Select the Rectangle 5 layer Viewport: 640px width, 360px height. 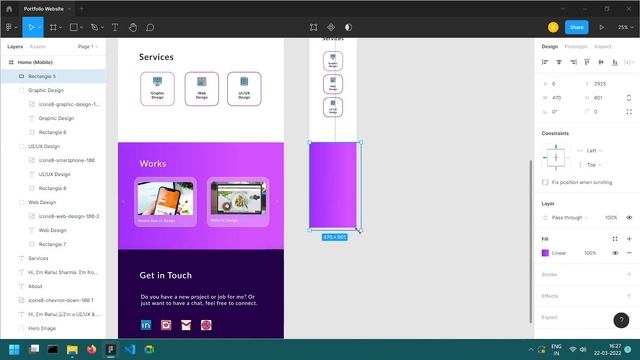coord(53,76)
